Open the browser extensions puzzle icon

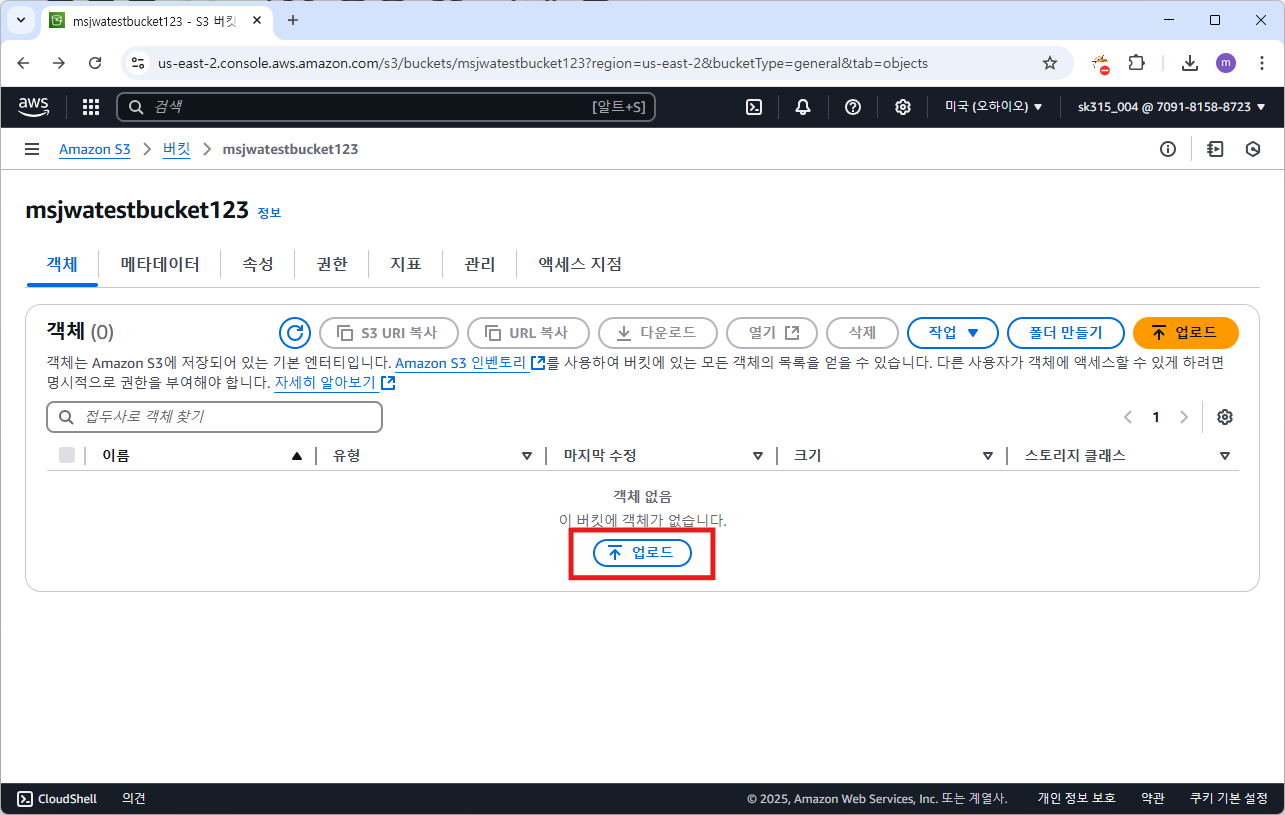point(1137,63)
